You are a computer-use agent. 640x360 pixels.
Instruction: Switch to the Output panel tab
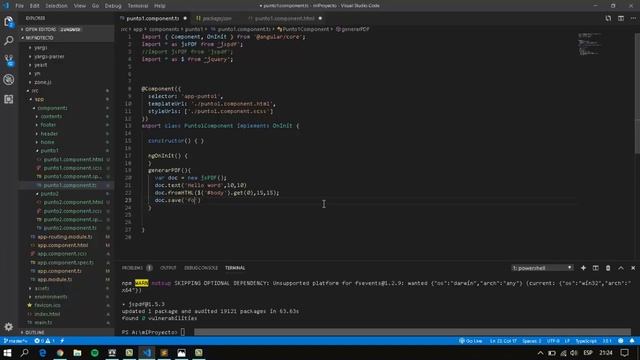point(168,268)
